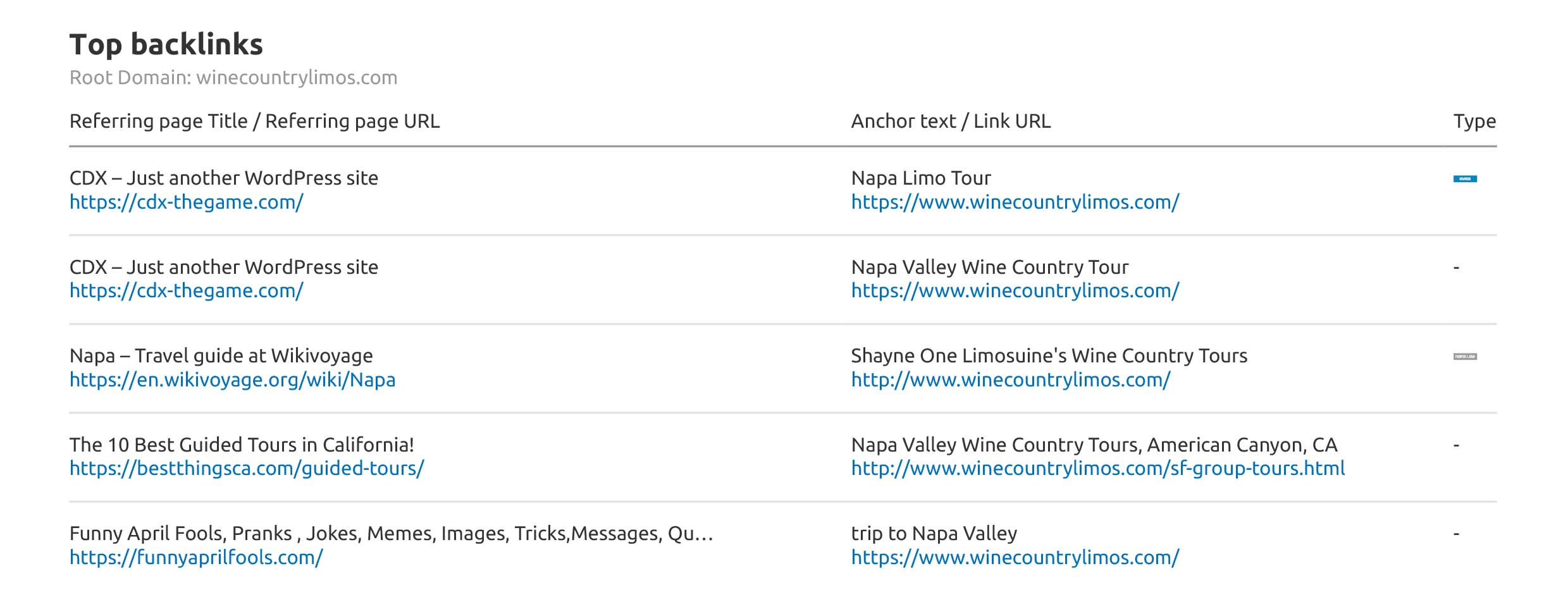Open winecountrylimos.com URL under Napa Limo Tour
Screen dimensions: 1568x609
pyautogui.click(x=1015, y=202)
